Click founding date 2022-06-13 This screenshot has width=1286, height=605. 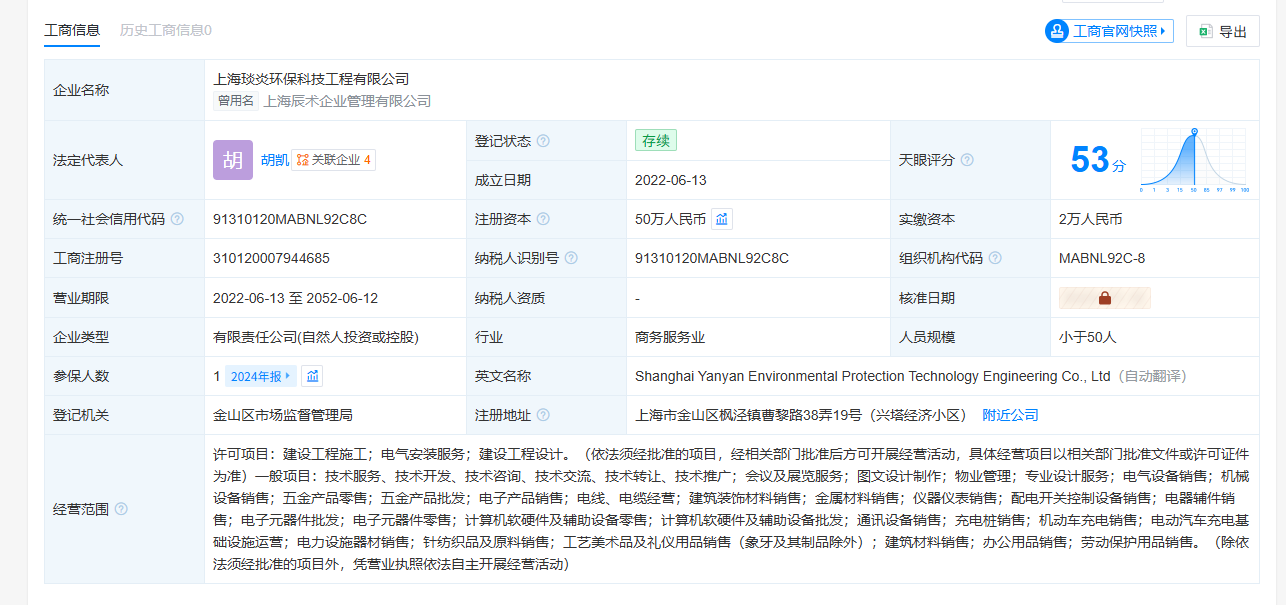[x=671, y=180]
